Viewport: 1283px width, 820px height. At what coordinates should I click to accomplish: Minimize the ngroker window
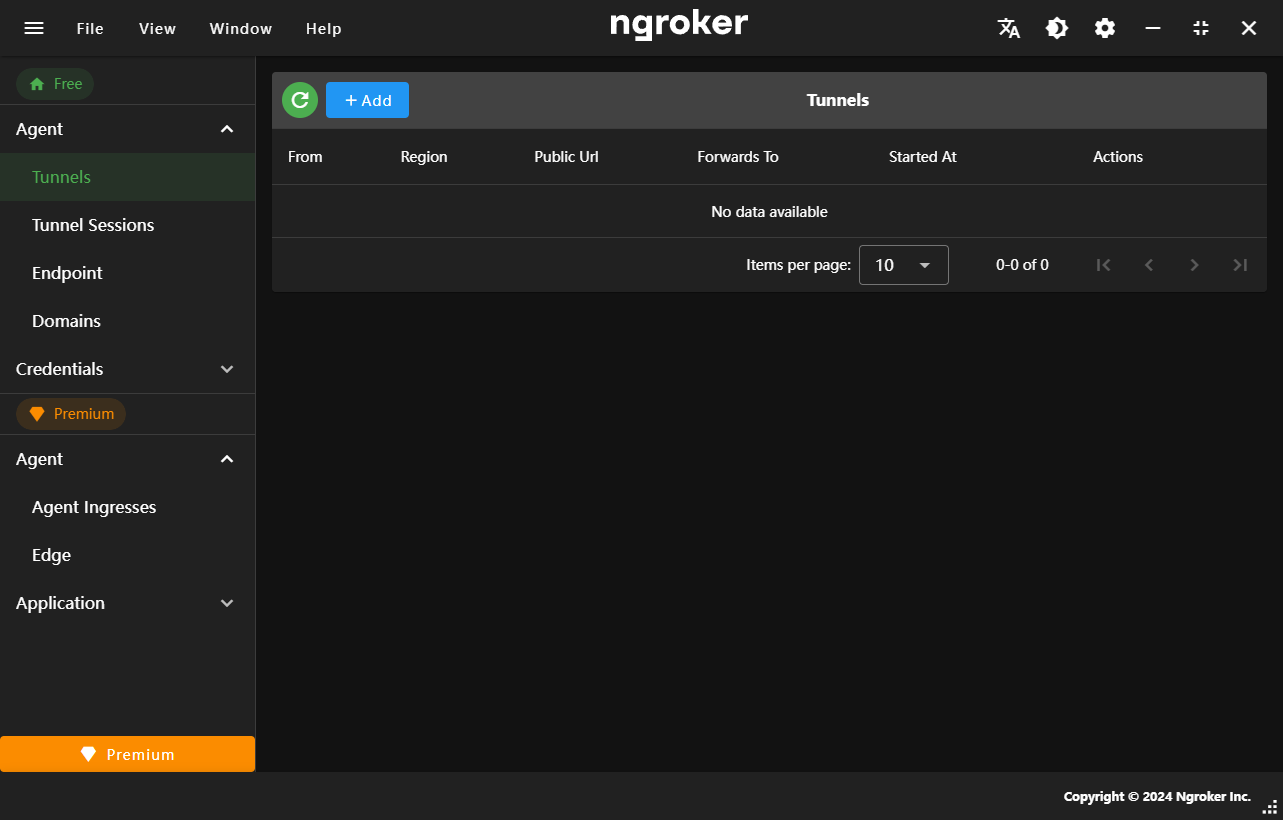coord(1153,28)
